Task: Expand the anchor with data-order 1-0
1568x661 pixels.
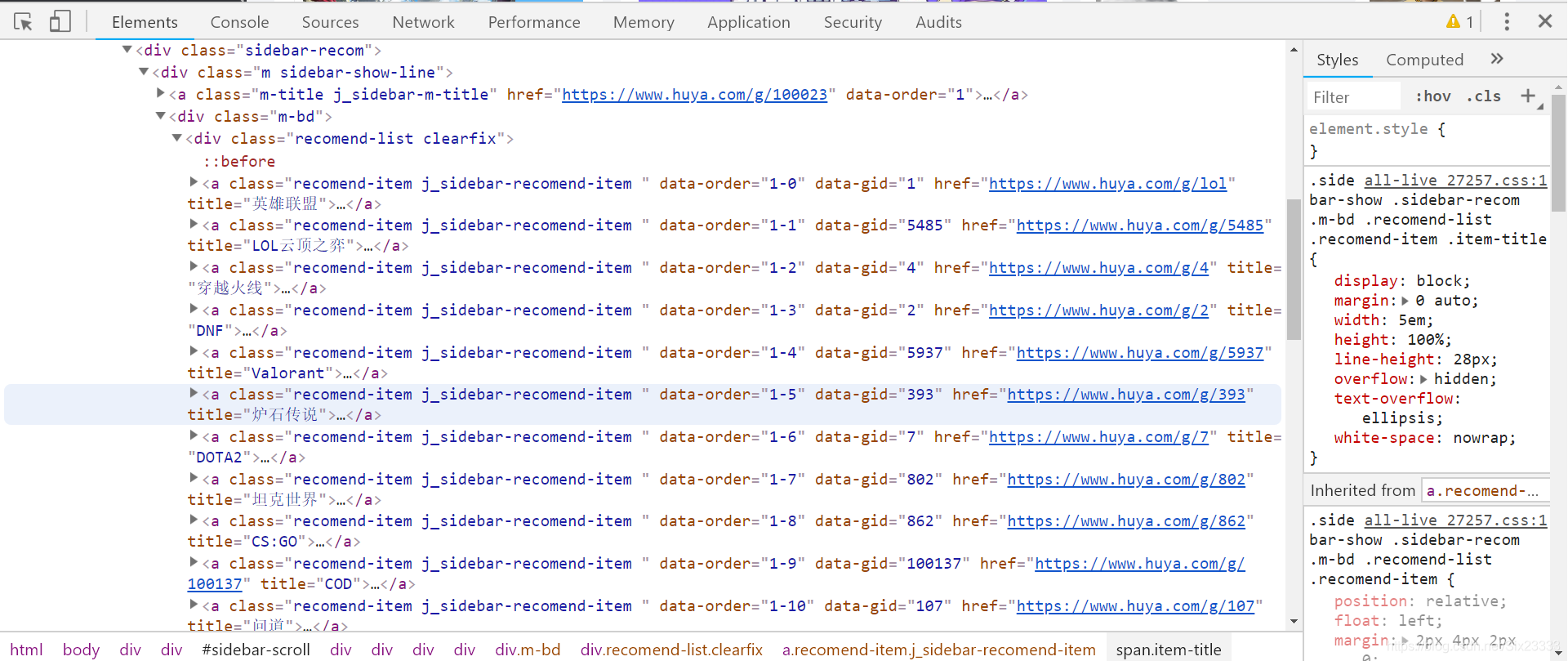Action: point(194,181)
